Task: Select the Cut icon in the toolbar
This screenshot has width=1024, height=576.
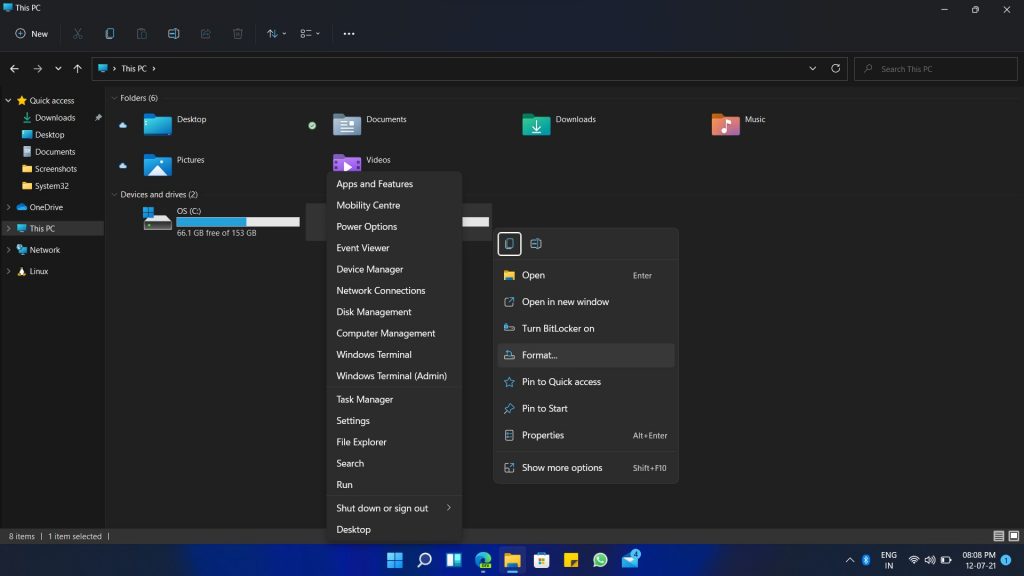Action: (x=77, y=33)
